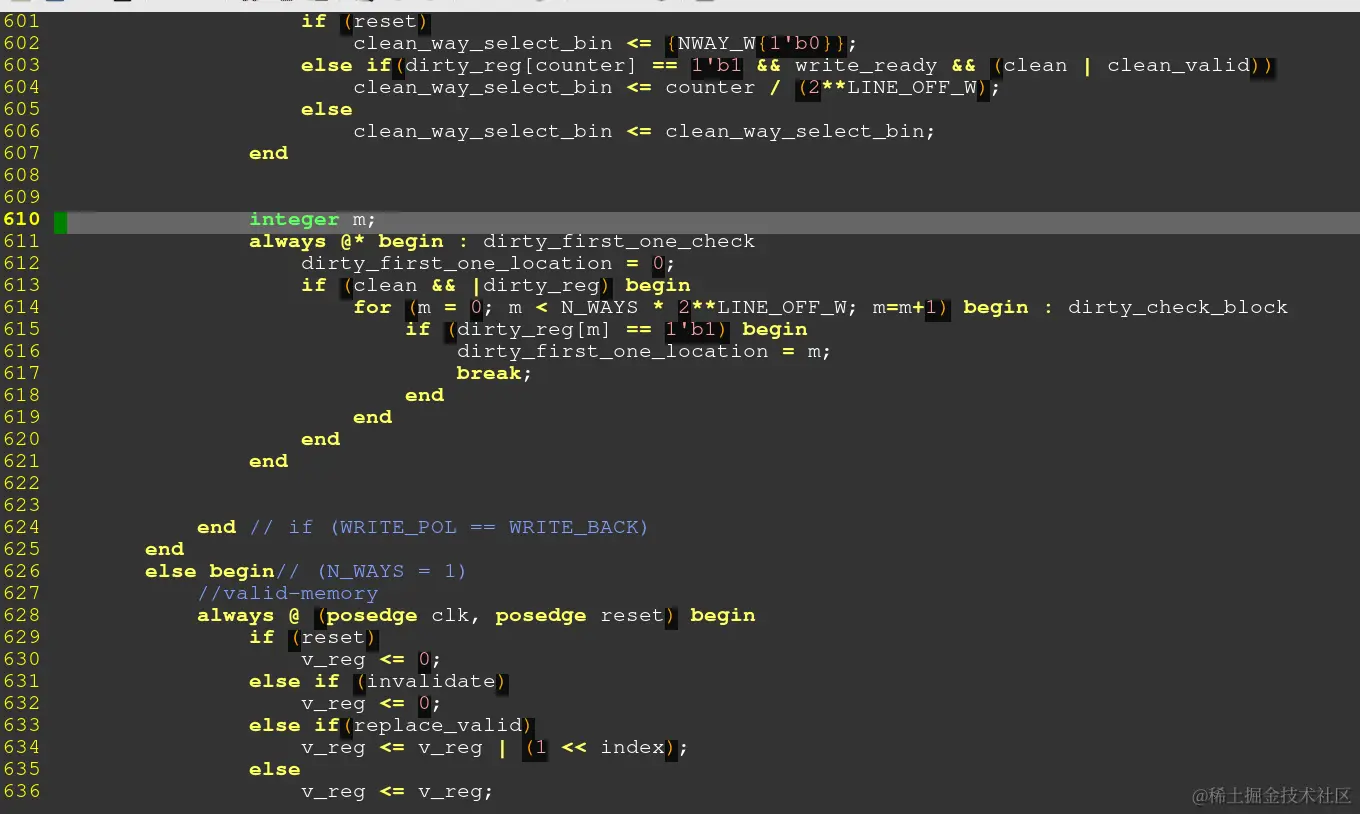Click "dirty_first_one_location = 0;" on line 612
Viewport: 1360px width, 814px height.
pyautogui.click(x=489, y=264)
